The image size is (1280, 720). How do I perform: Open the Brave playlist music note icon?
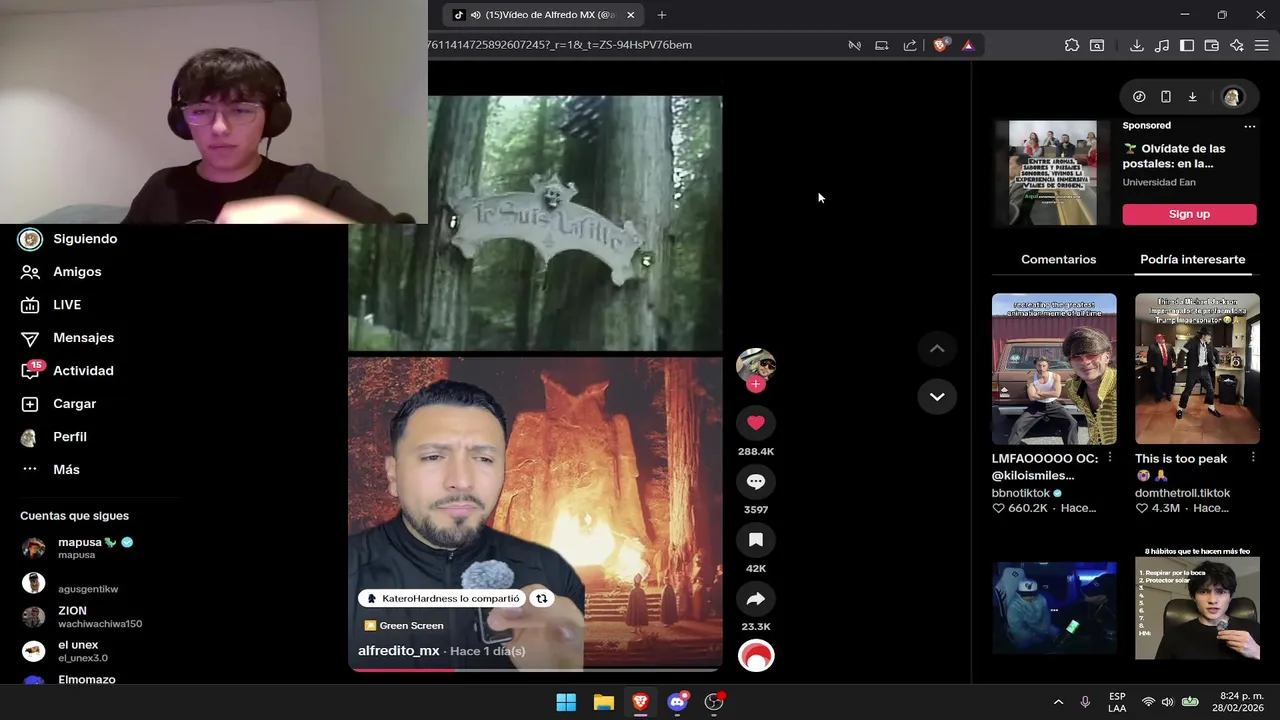tap(1162, 45)
